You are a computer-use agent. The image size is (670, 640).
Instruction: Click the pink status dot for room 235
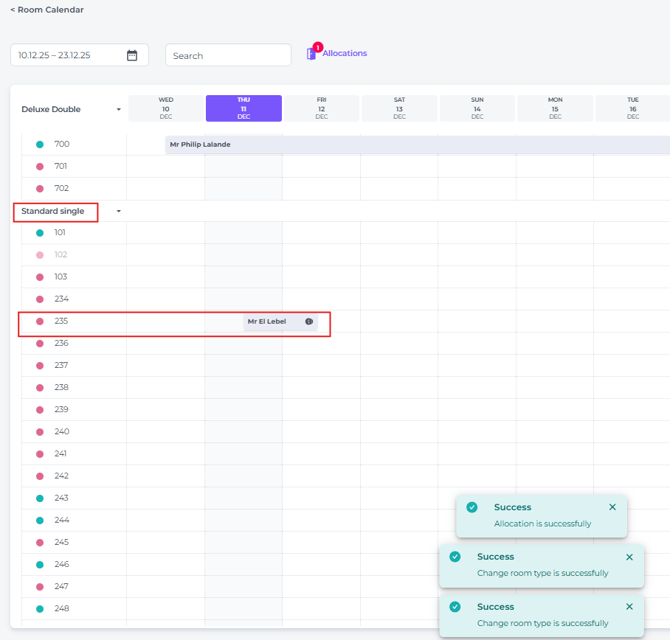coord(40,322)
